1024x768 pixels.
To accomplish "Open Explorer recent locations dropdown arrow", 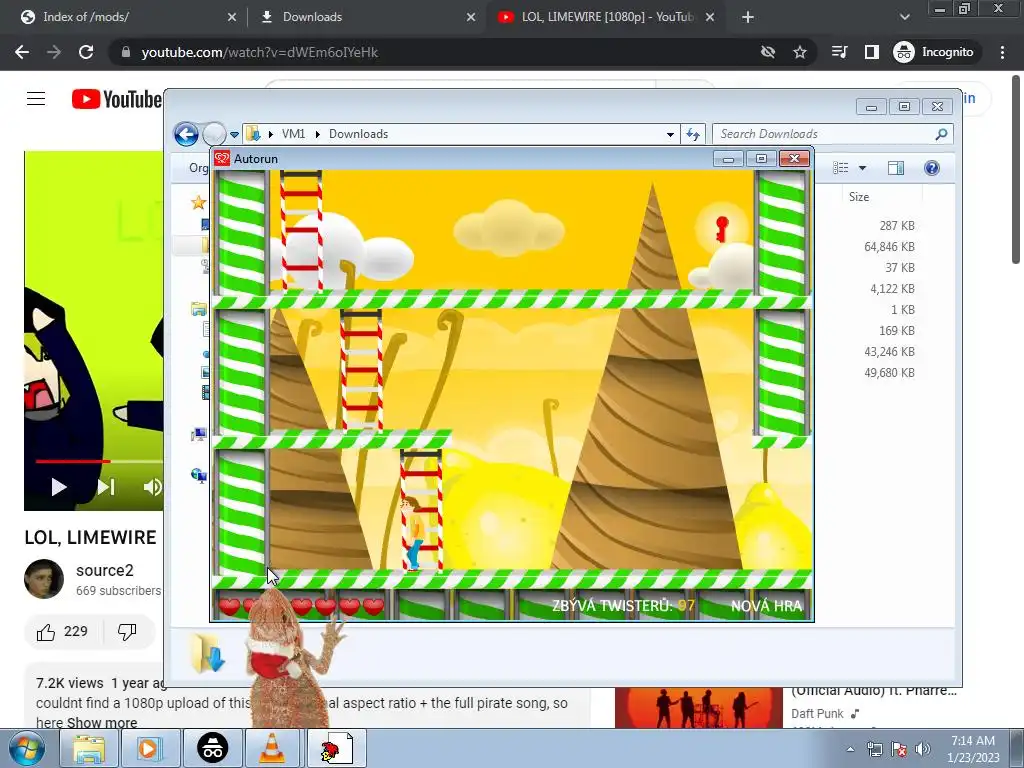I will pos(234,135).
